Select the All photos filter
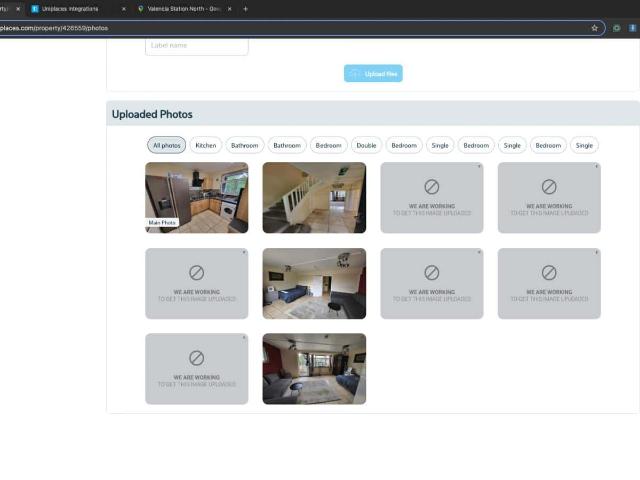The height and width of the screenshot is (480, 640). [x=167, y=145]
